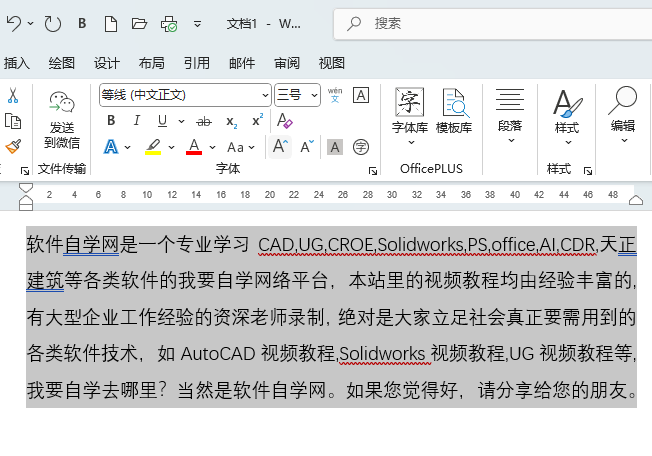Open the 字体库 font library

(x=410, y=116)
